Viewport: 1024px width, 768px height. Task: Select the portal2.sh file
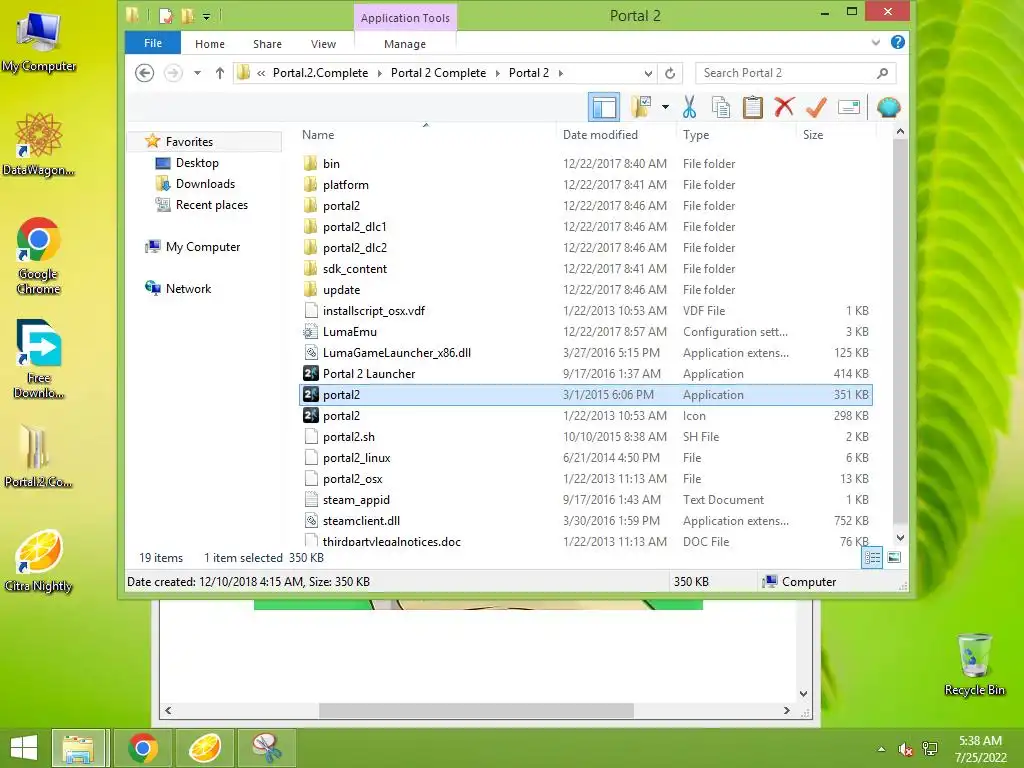click(349, 437)
